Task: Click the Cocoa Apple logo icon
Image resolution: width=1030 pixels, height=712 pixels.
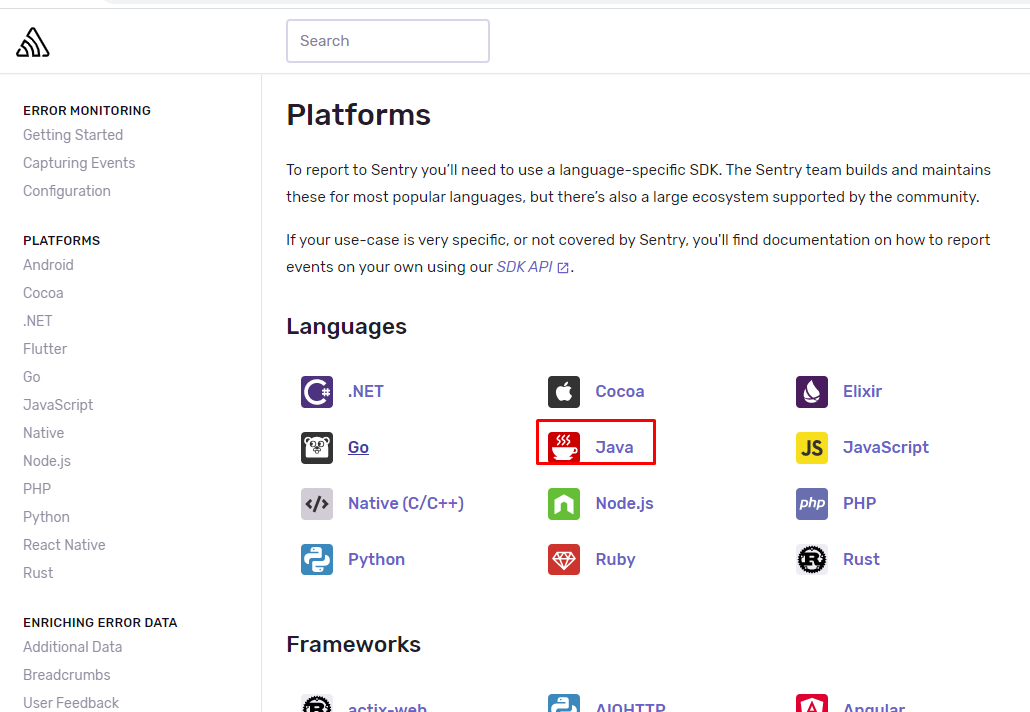Action: pyautogui.click(x=564, y=392)
